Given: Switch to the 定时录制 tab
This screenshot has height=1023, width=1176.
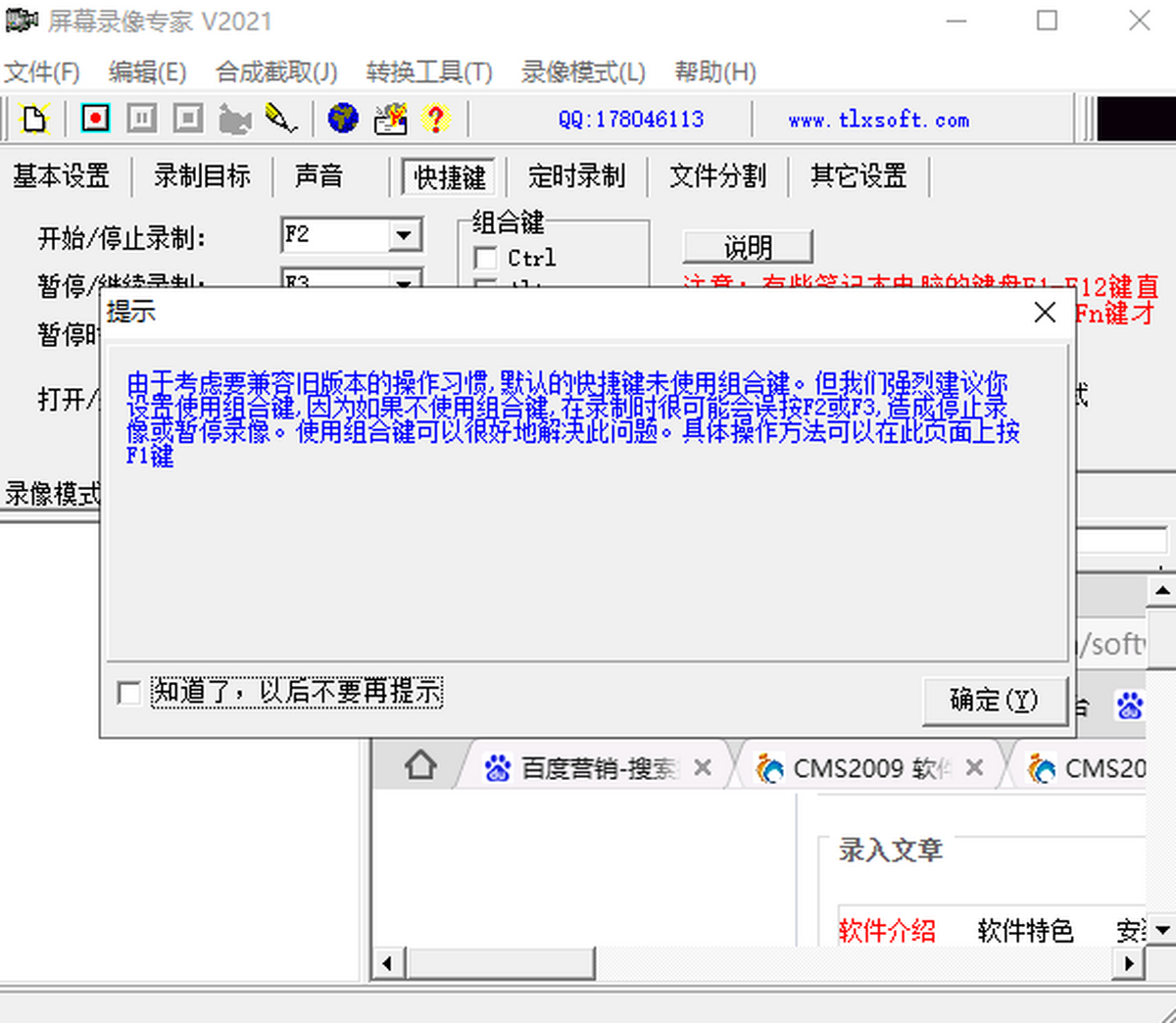Looking at the screenshot, I should [576, 176].
